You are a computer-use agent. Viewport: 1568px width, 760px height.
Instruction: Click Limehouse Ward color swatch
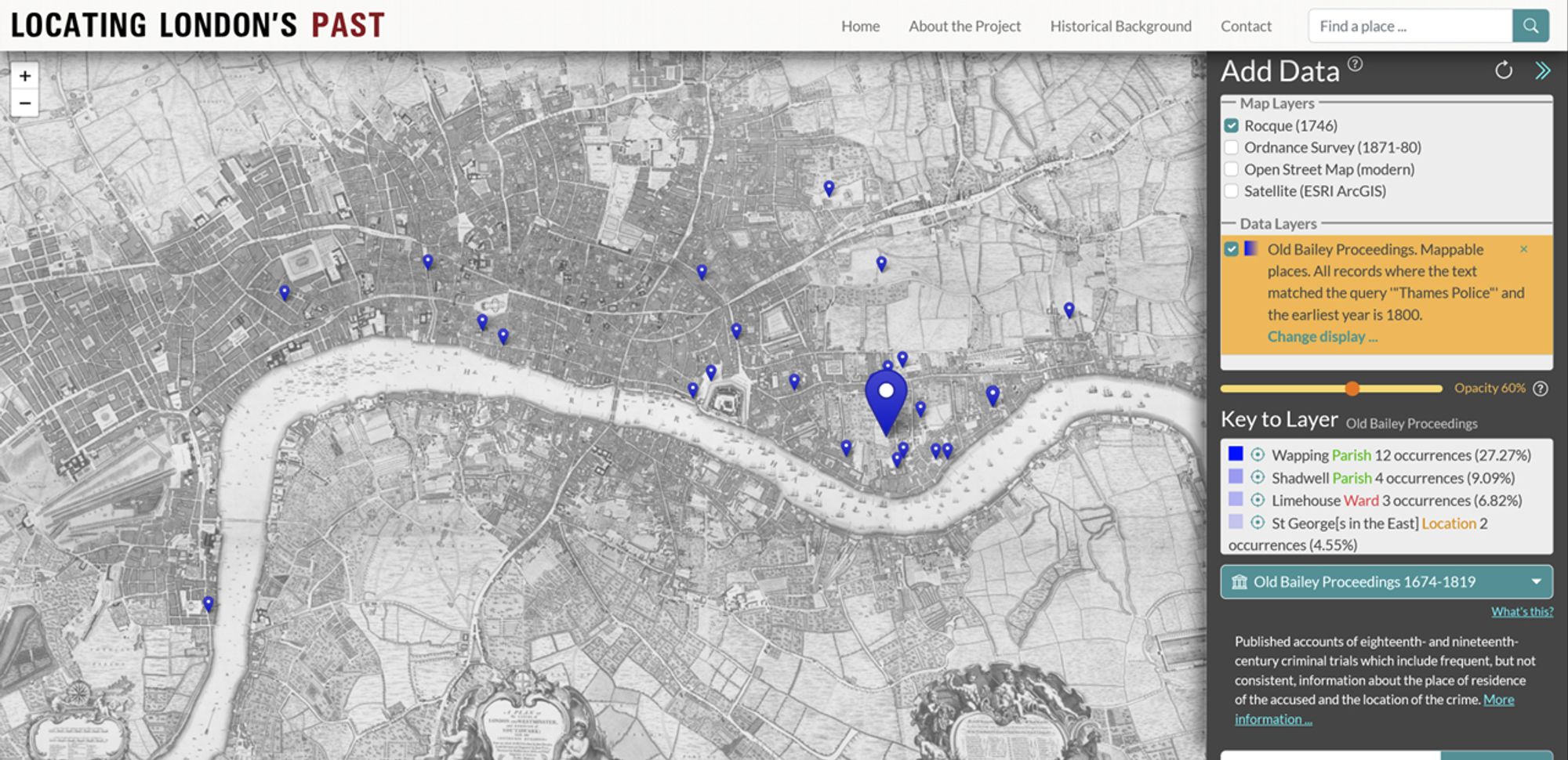[x=1236, y=499]
